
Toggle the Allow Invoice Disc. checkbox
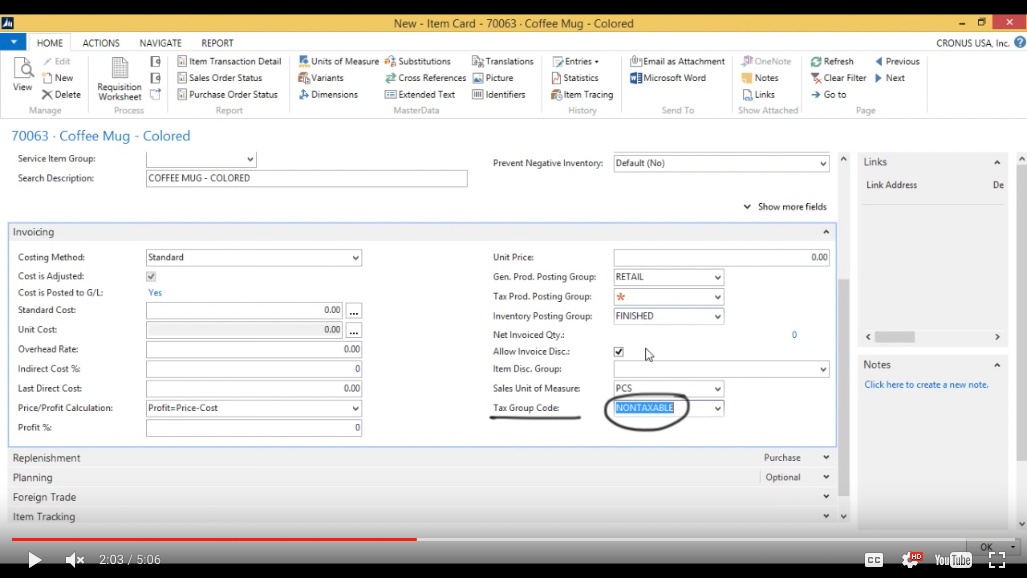pyautogui.click(x=618, y=351)
